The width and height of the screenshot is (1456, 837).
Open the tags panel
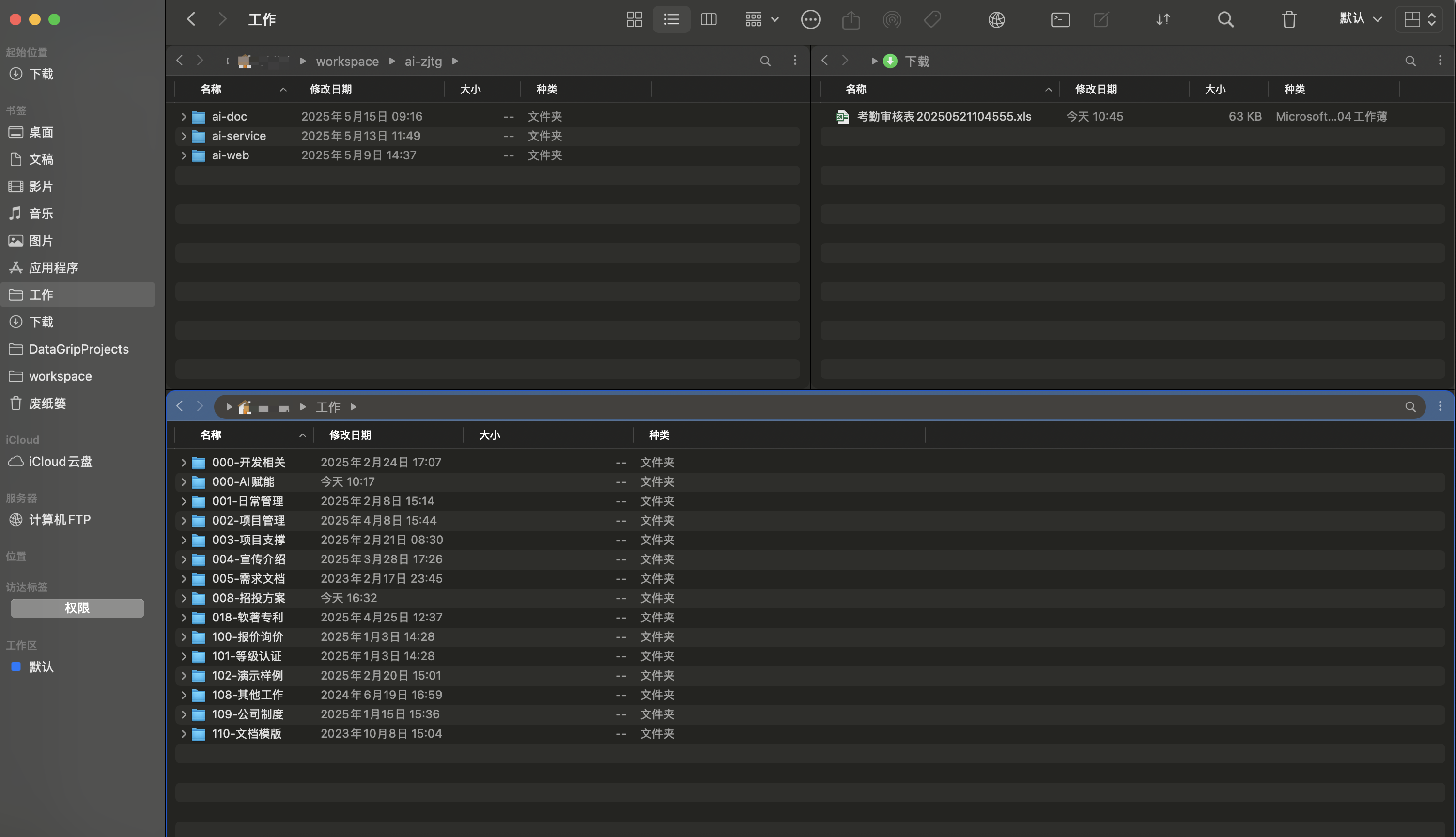pos(932,19)
